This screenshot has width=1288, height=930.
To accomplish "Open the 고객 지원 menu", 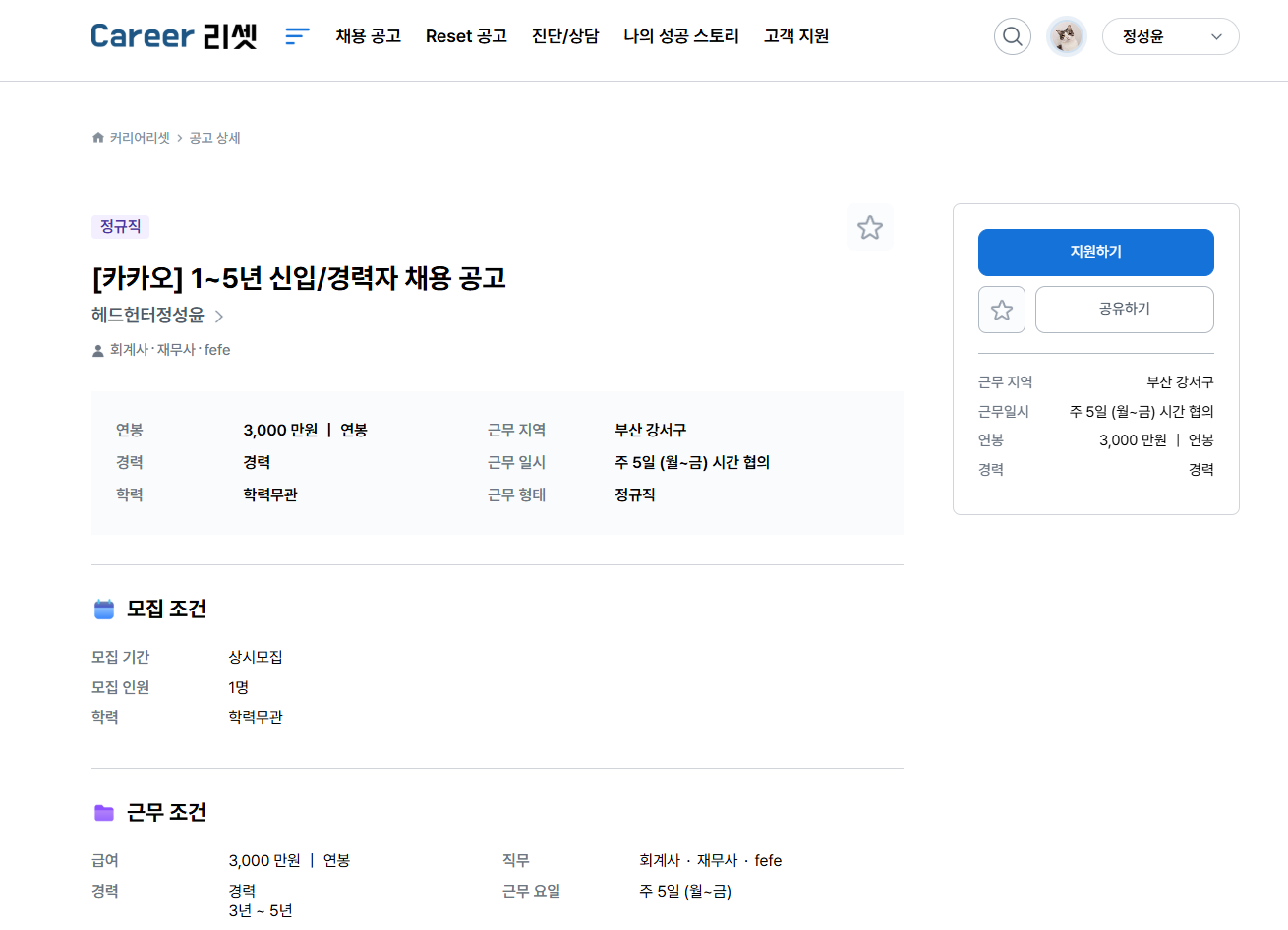I will 796,36.
